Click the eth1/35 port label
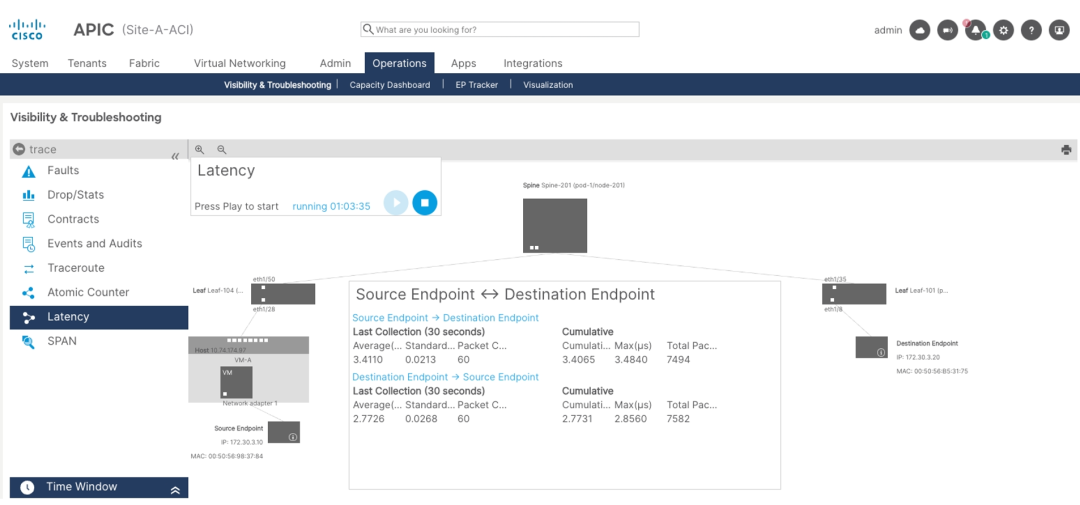The width and height of the screenshot is (1080, 505). 835,279
